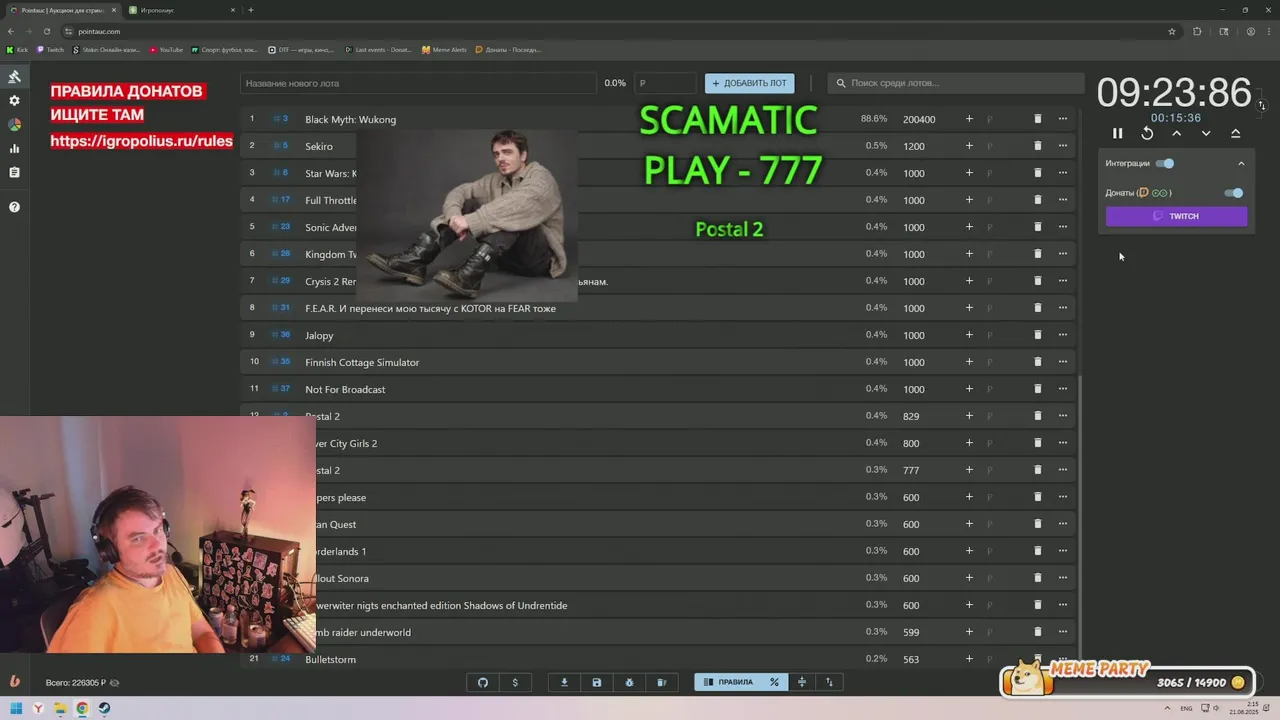Toggle the Интеграции switch
This screenshot has height=720, width=1280.
[x=1165, y=163]
